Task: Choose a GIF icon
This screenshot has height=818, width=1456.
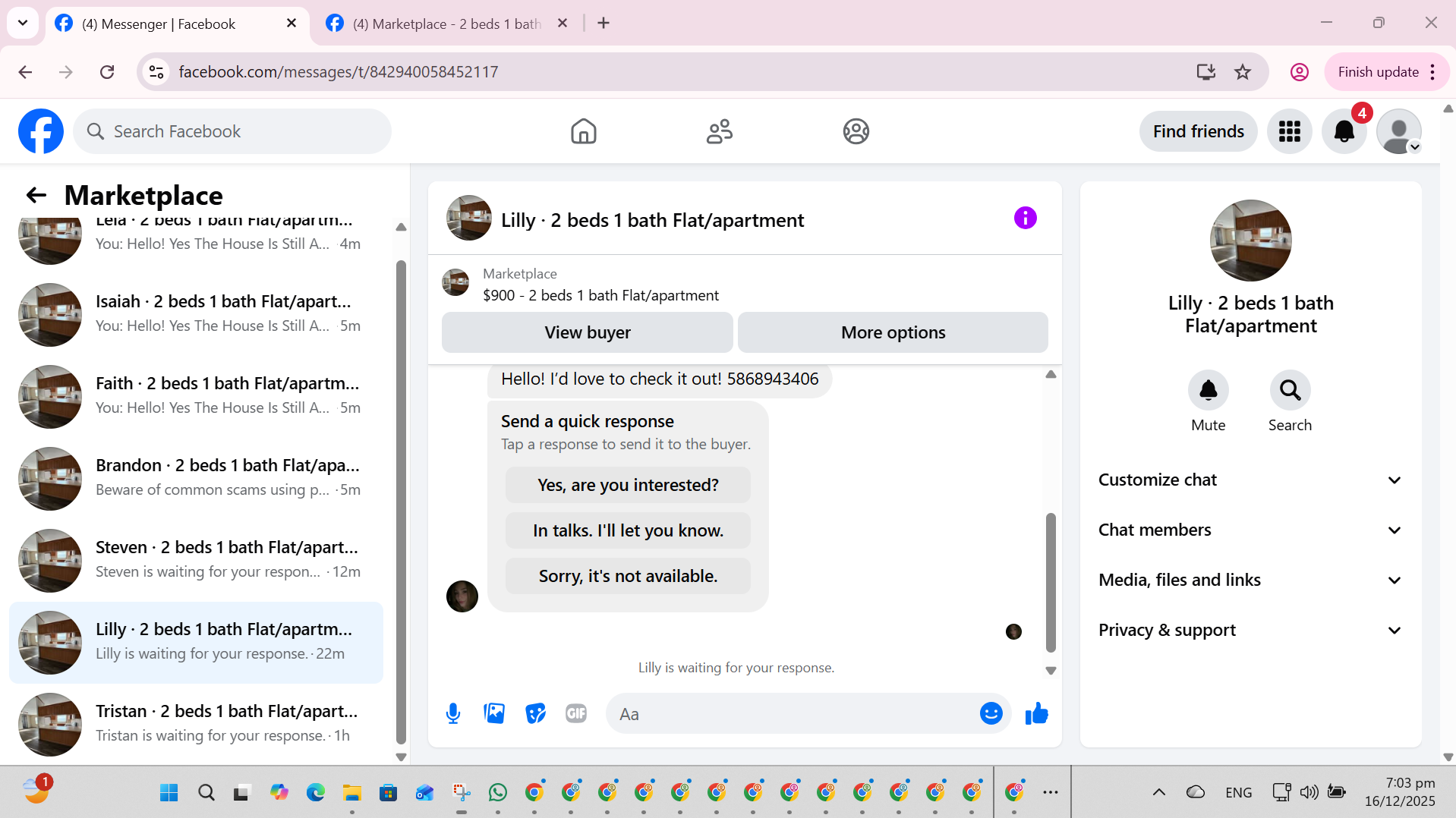Action: (576, 713)
